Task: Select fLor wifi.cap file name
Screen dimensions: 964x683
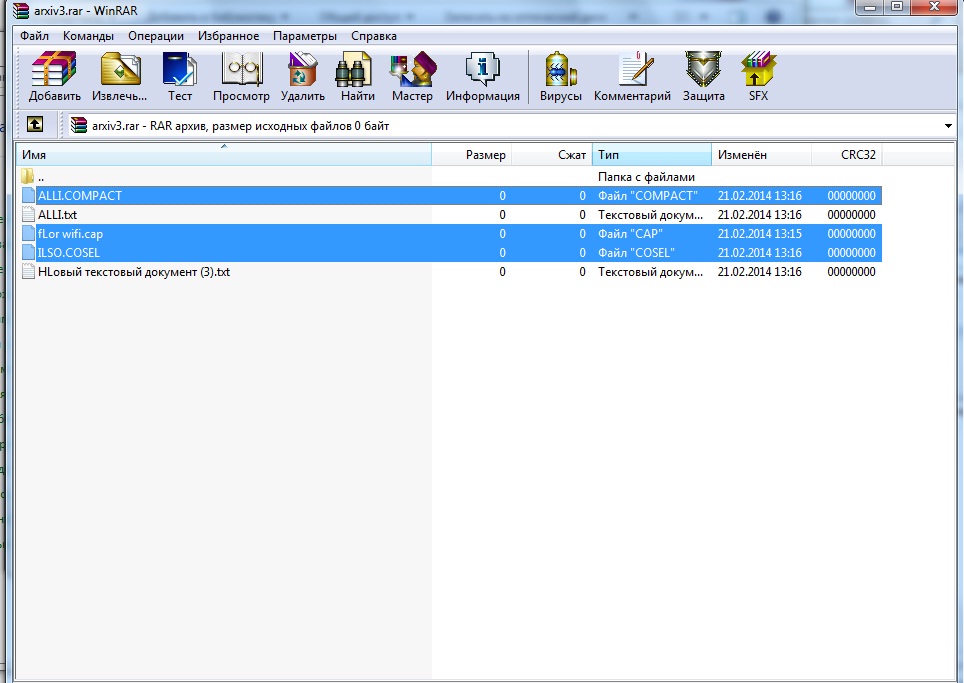Action: pyautogui.click(x=70, y=234)
